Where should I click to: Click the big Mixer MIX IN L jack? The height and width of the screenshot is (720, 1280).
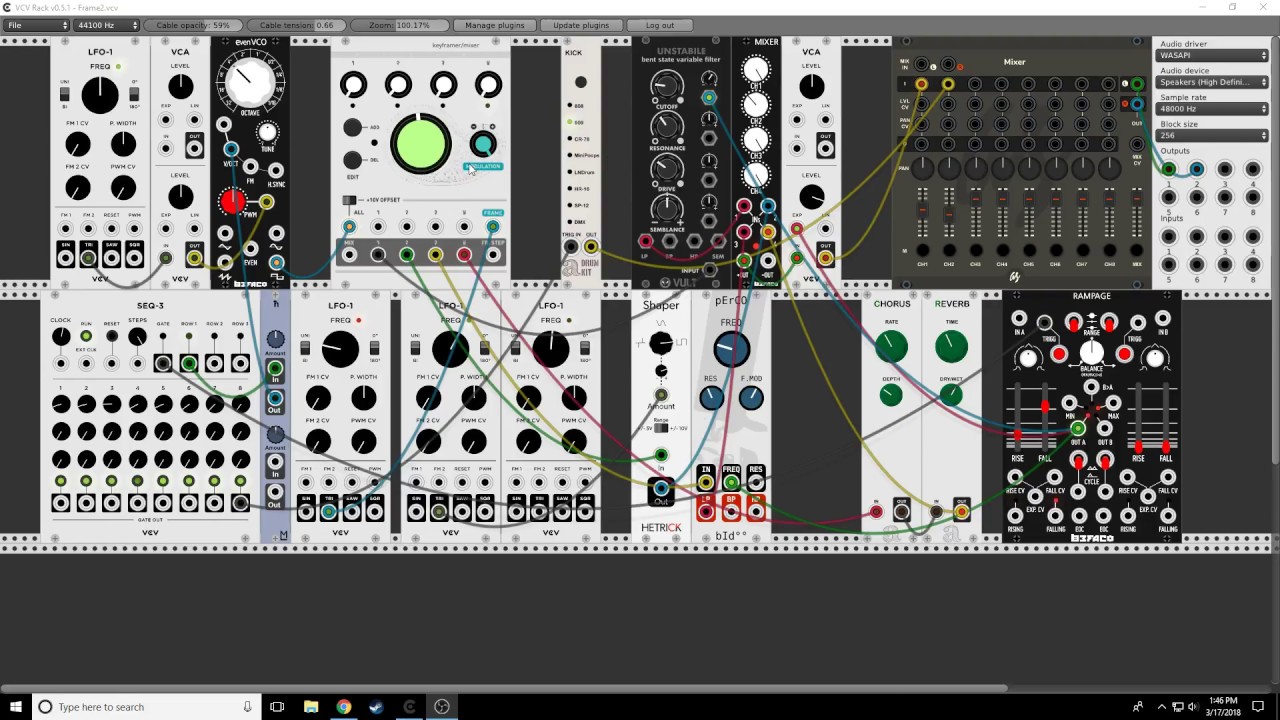pyautogui.click(x=921, y=64)
